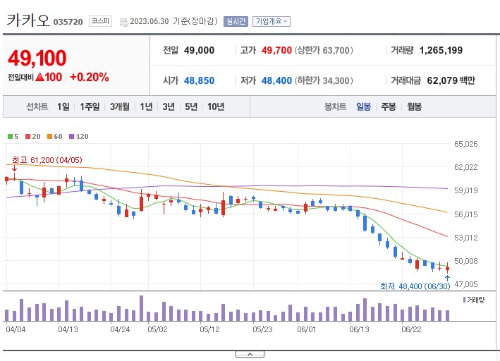Click the current price 49,100
Screen dimensions: 500x361
(37, 58)
